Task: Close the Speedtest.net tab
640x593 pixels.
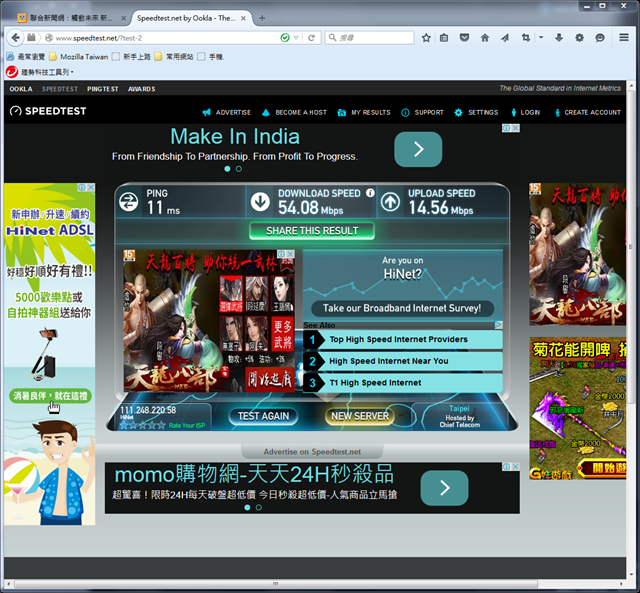Action: click(243, 18)
